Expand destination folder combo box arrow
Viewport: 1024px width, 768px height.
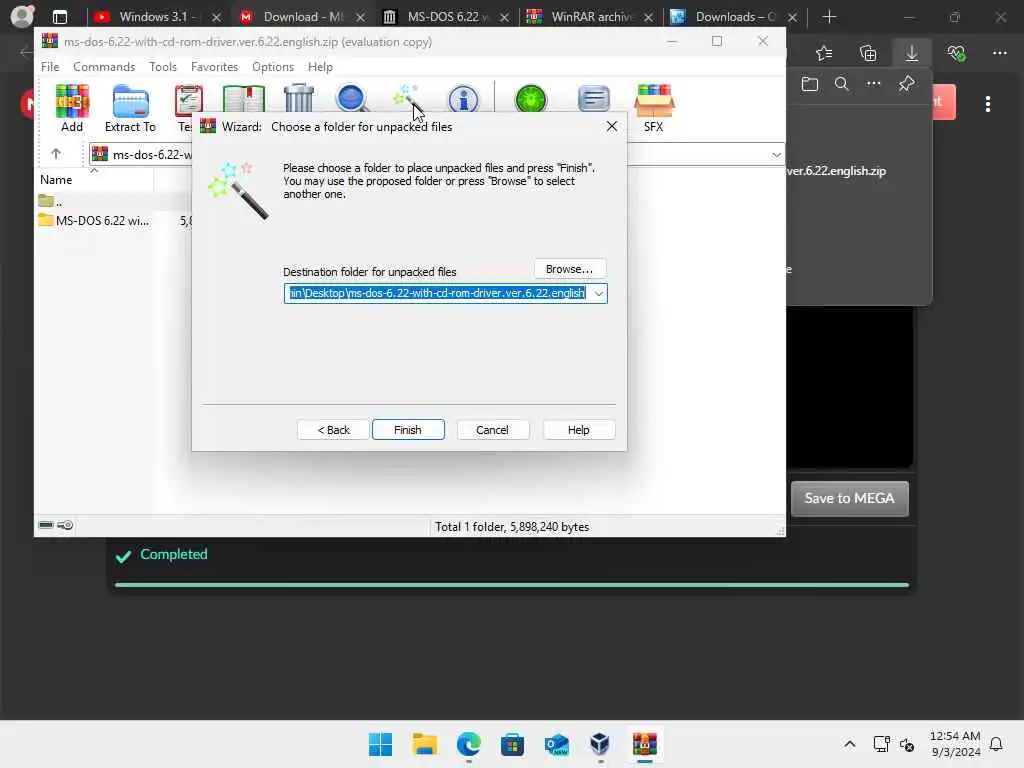[598, 293]
